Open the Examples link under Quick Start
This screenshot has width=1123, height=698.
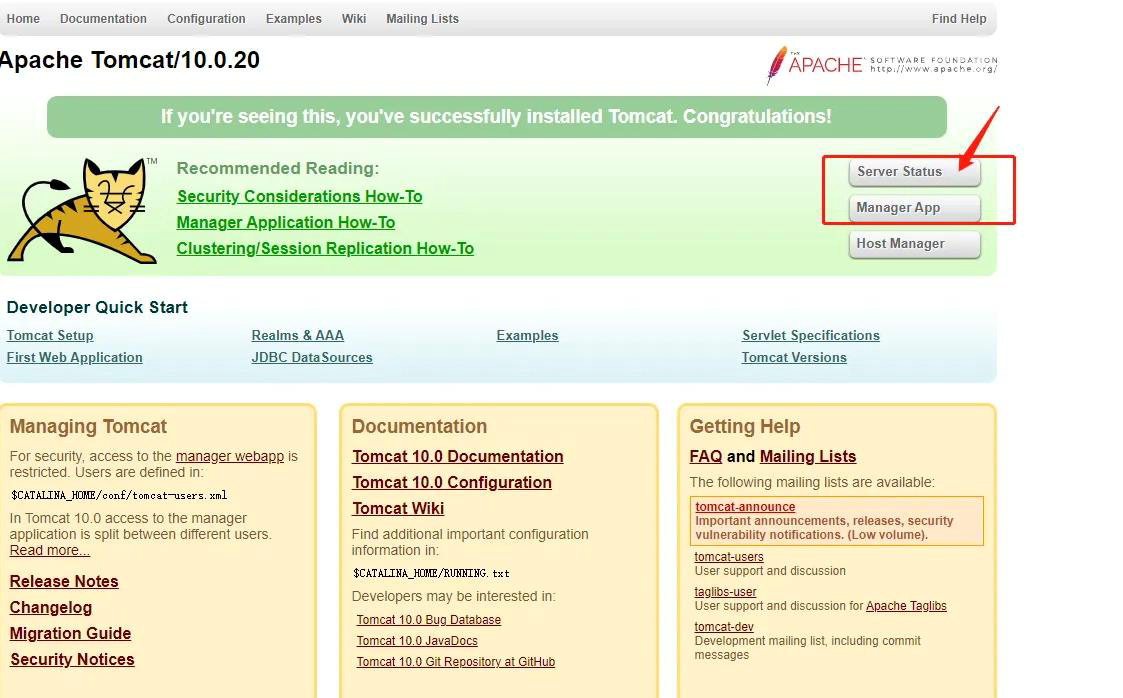click(x=527, y=336)
